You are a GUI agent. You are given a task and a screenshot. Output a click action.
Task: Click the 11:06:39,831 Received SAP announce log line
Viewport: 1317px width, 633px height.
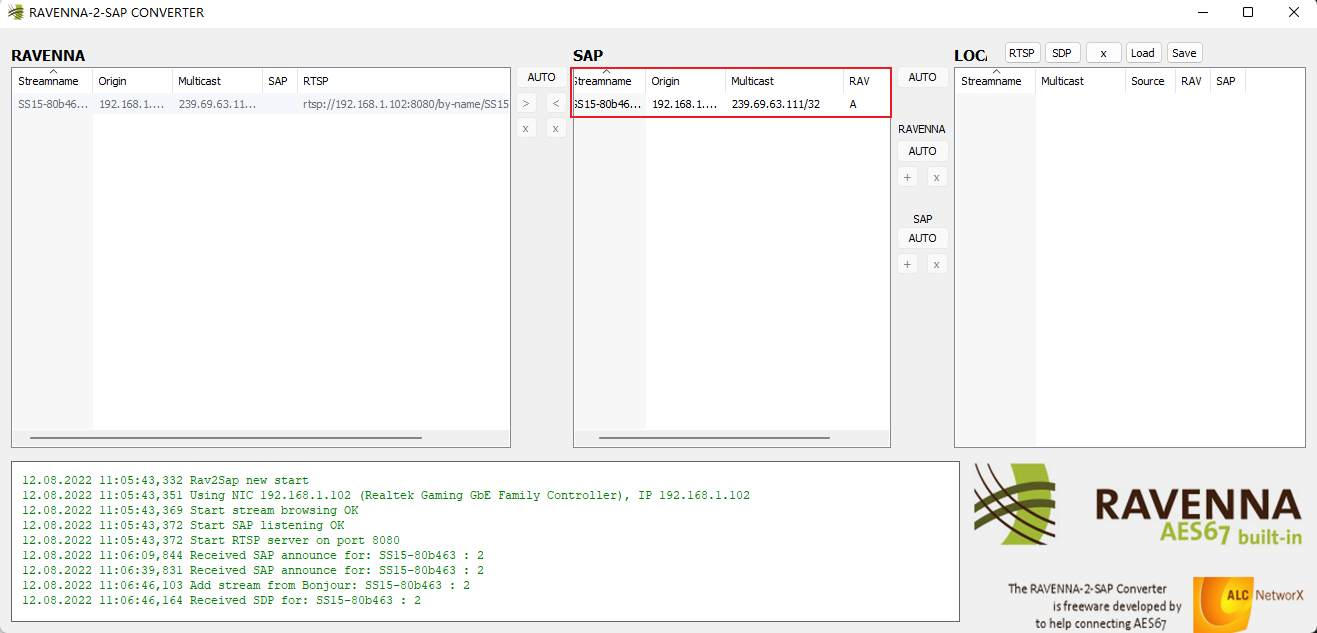(x=253, y=570)
